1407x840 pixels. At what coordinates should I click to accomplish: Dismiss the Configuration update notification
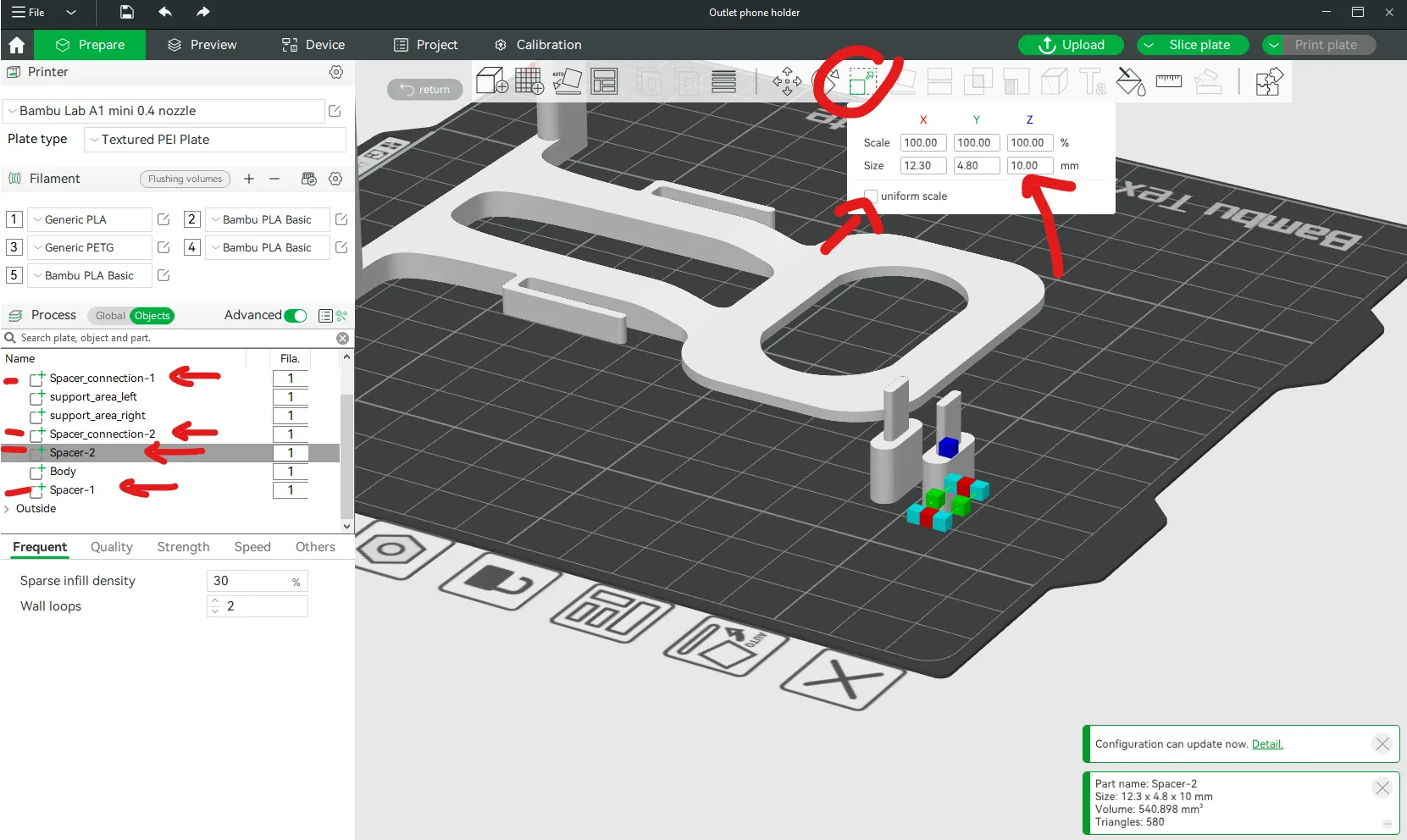1382,743
